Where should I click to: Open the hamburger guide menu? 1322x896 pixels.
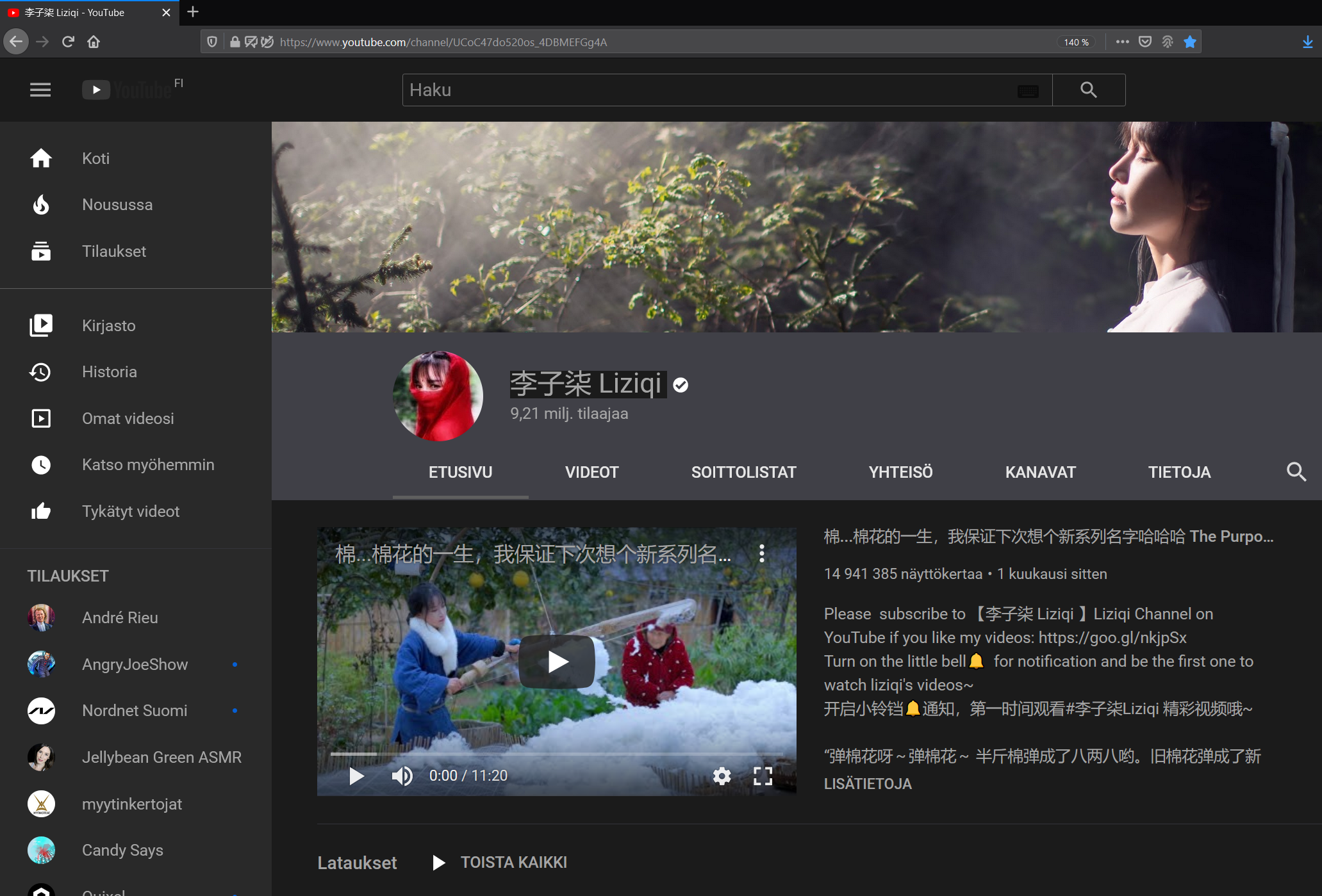[x=40, y=90]
